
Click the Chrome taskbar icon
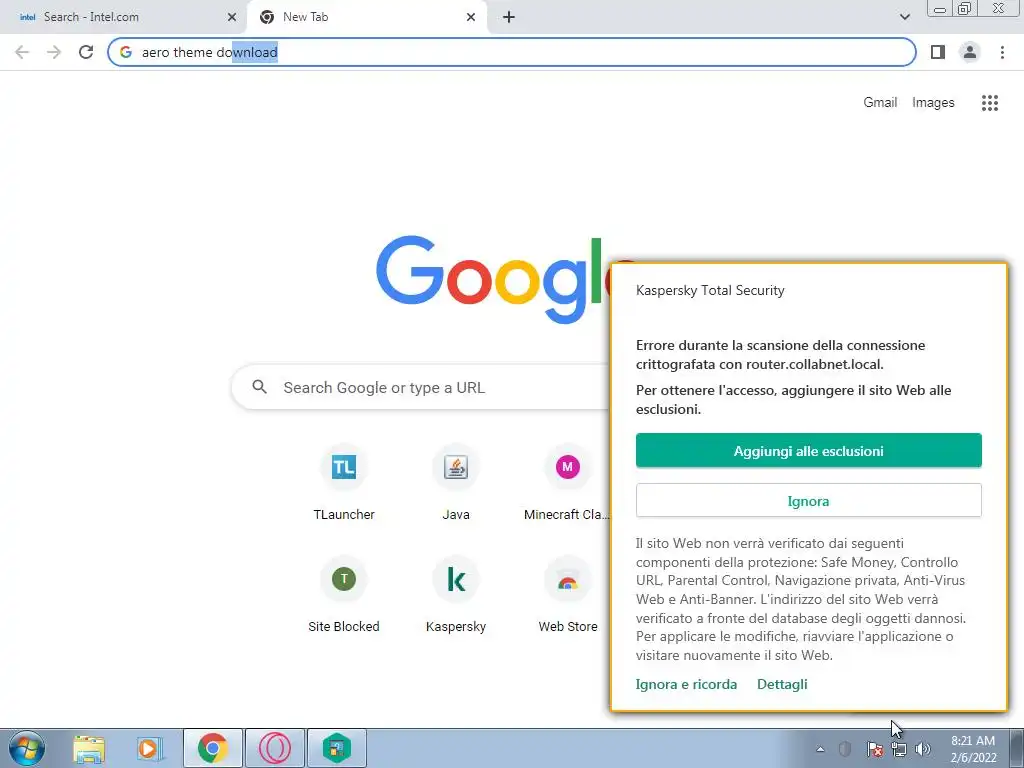[x=213, y=748]
